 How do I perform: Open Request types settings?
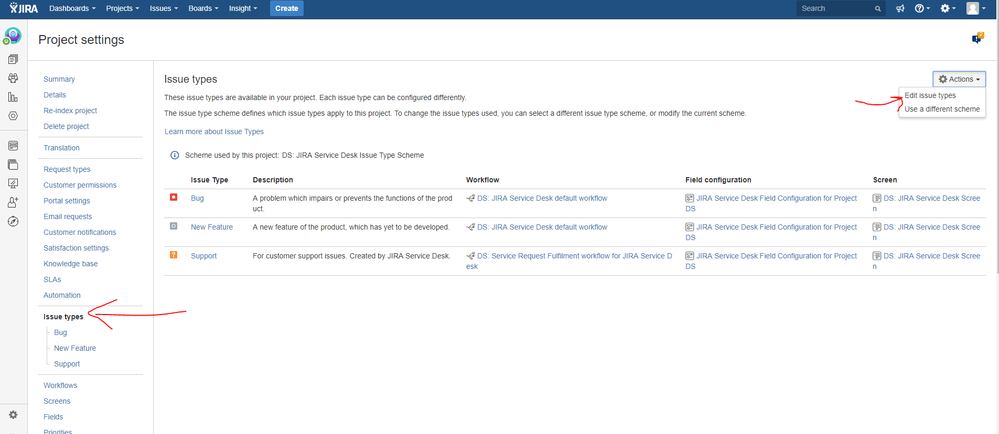(67, 169)
